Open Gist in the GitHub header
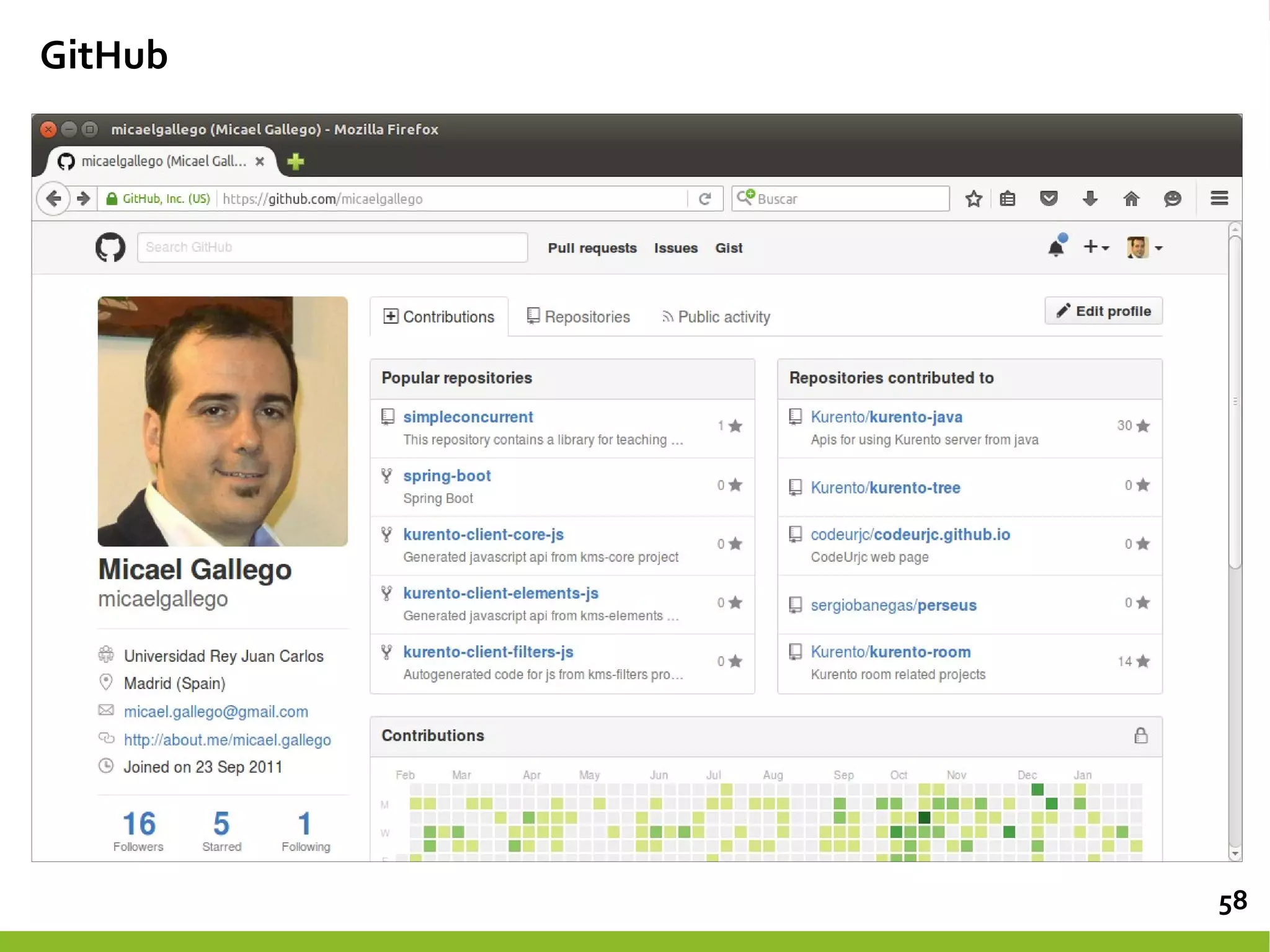The image size is (1270, 952). pyautogui.click(x=729, y=247)
